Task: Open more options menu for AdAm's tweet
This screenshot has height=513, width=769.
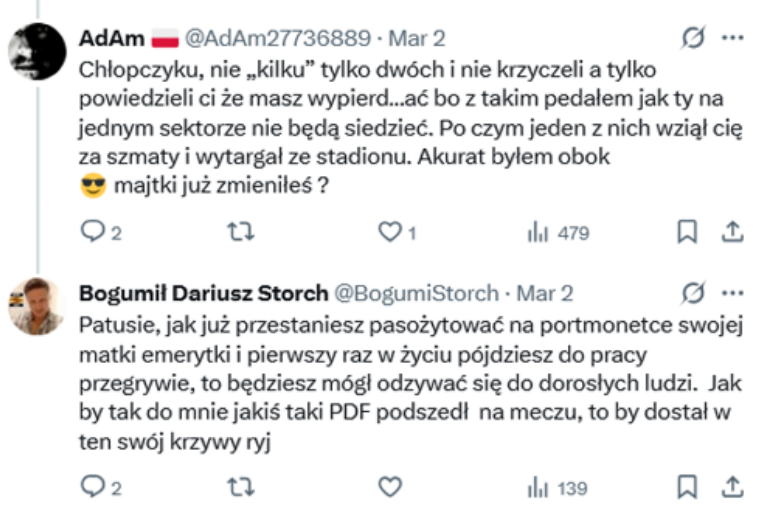Action: [733, 39]
